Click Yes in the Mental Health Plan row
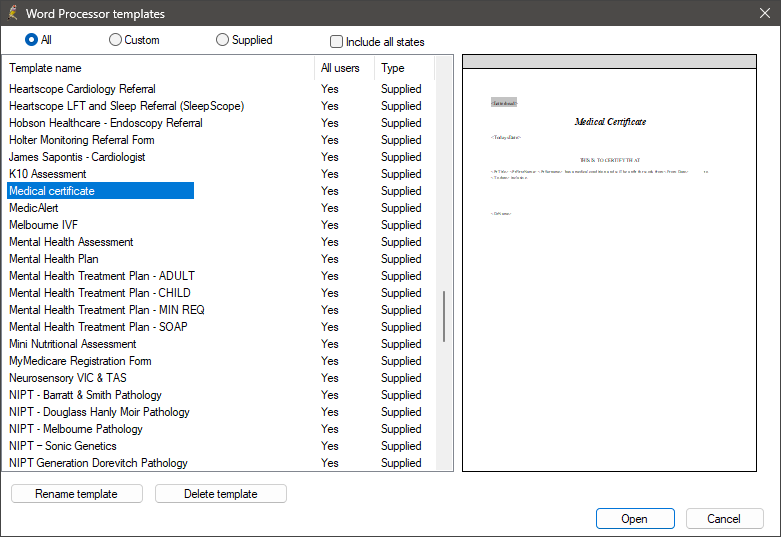This screenshot has height=537, width=781. coord(330,259)
